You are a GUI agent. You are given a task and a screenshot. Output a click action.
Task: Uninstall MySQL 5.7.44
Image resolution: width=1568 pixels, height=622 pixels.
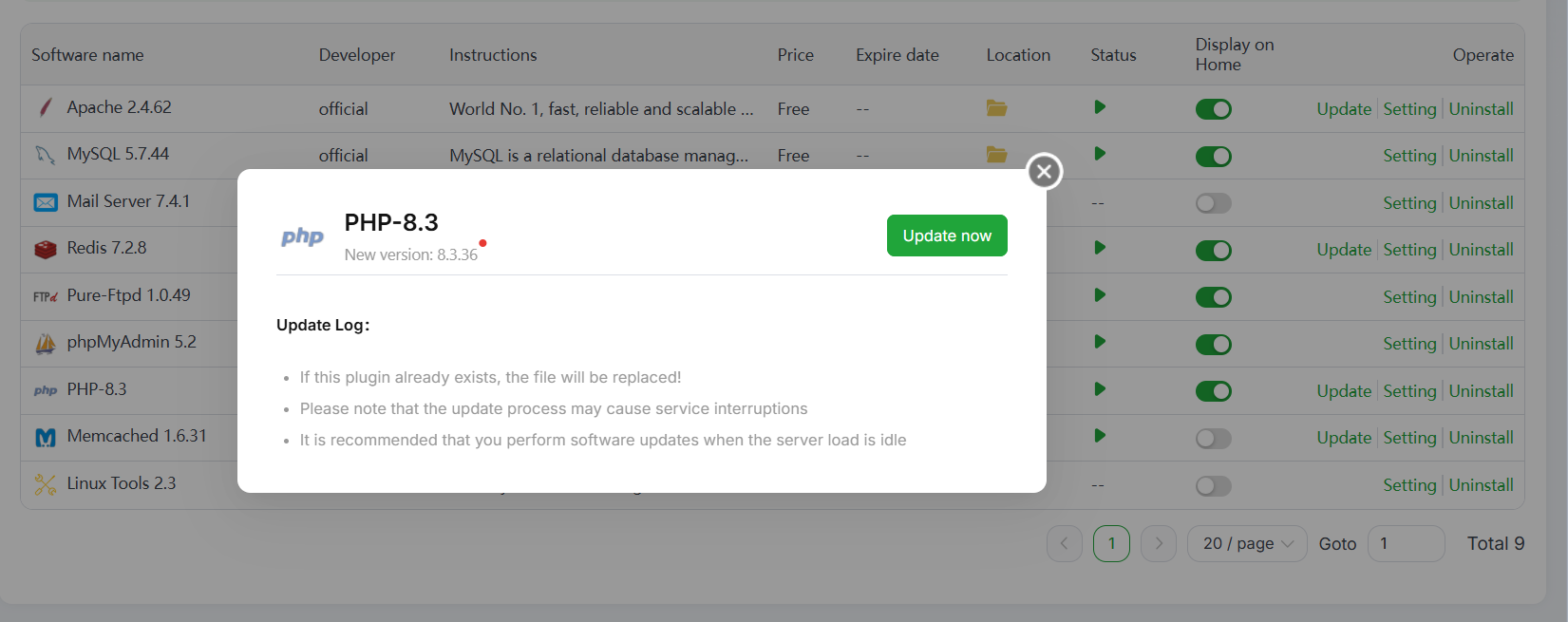coord(1481,156)
